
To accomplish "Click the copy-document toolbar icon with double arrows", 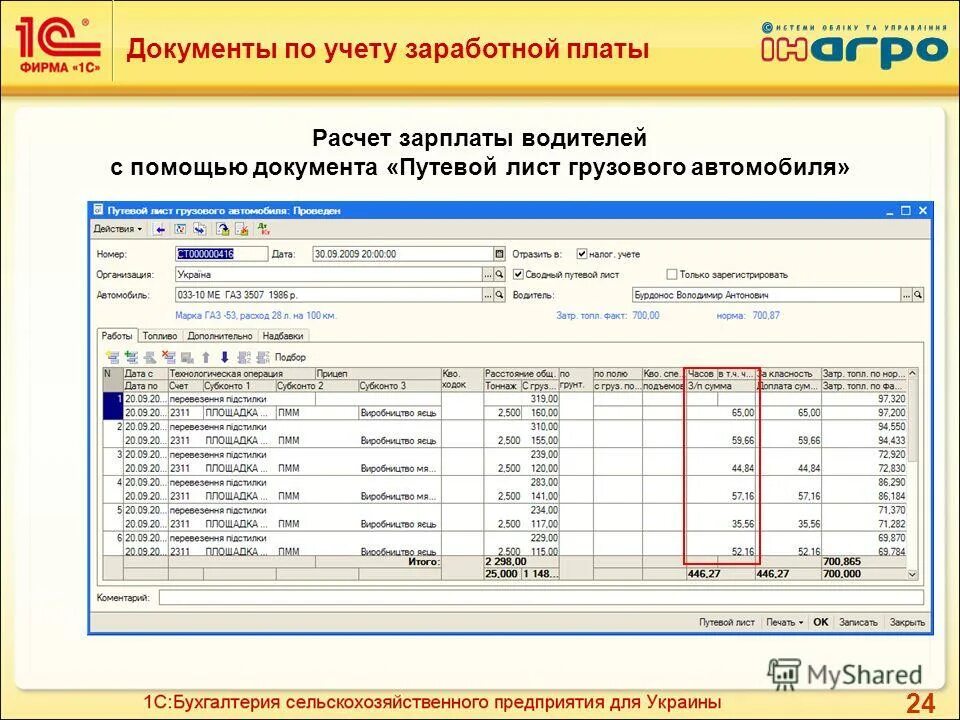I will coord(200,230).
